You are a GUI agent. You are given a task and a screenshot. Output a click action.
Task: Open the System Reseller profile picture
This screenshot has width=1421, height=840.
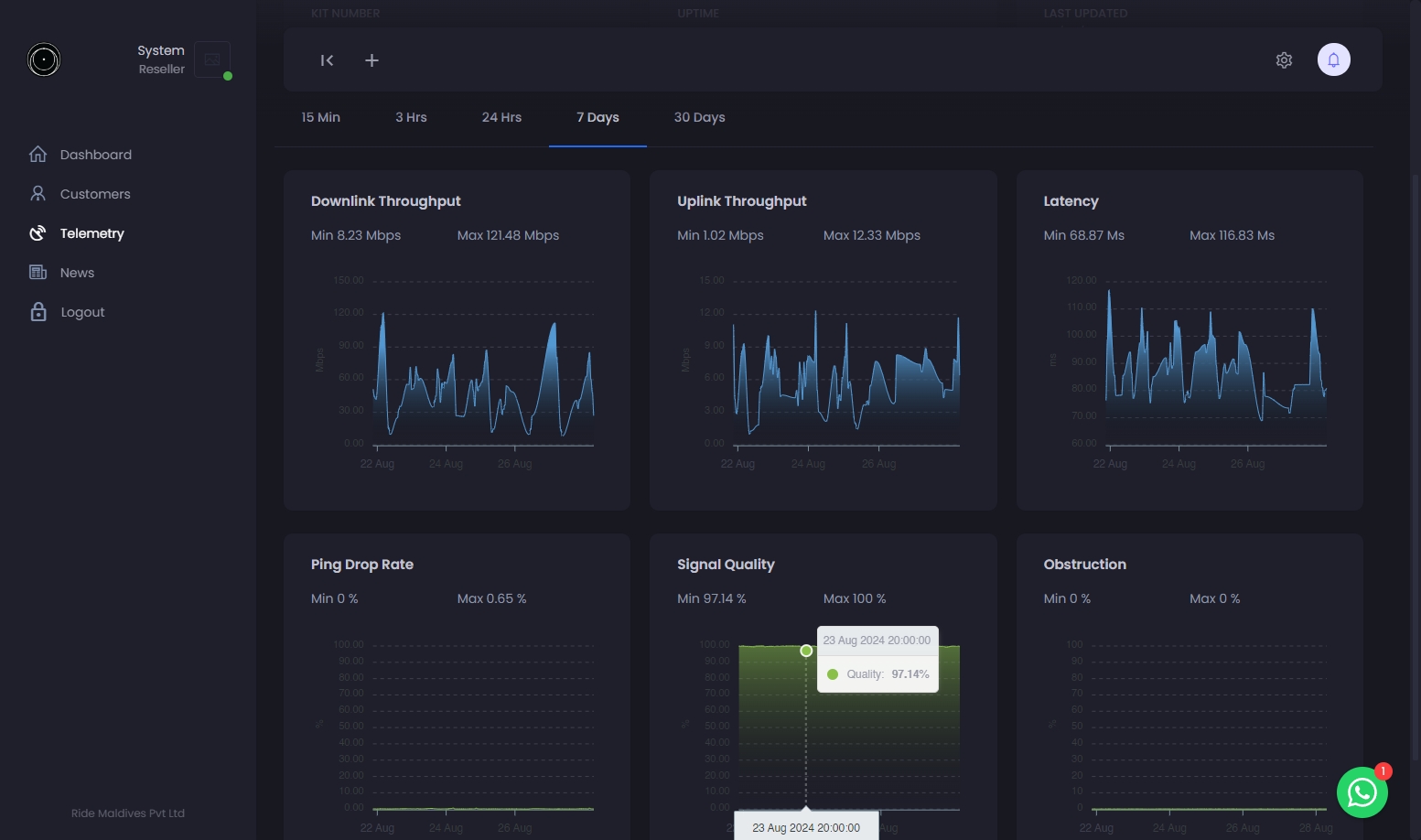(x=212, y=60)
